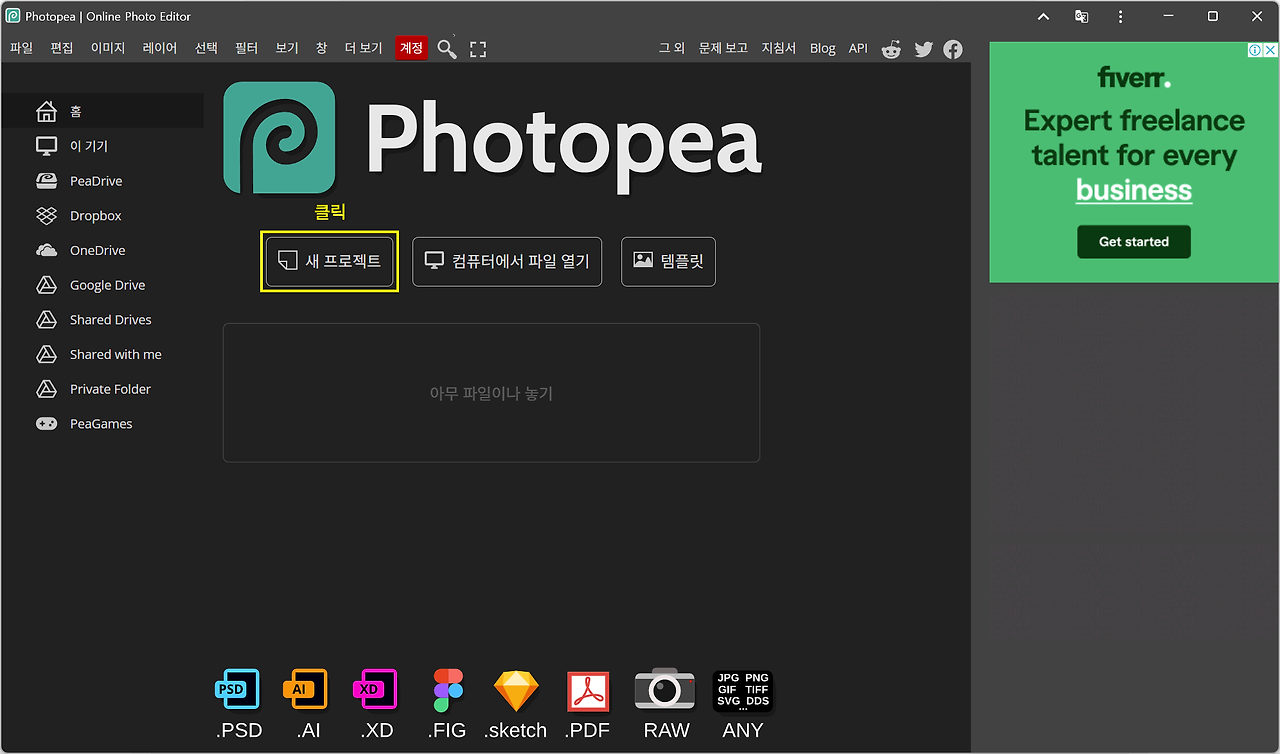Click the .XD file format icon
The image size is (1280, 754).
click(x=376, y=689)
